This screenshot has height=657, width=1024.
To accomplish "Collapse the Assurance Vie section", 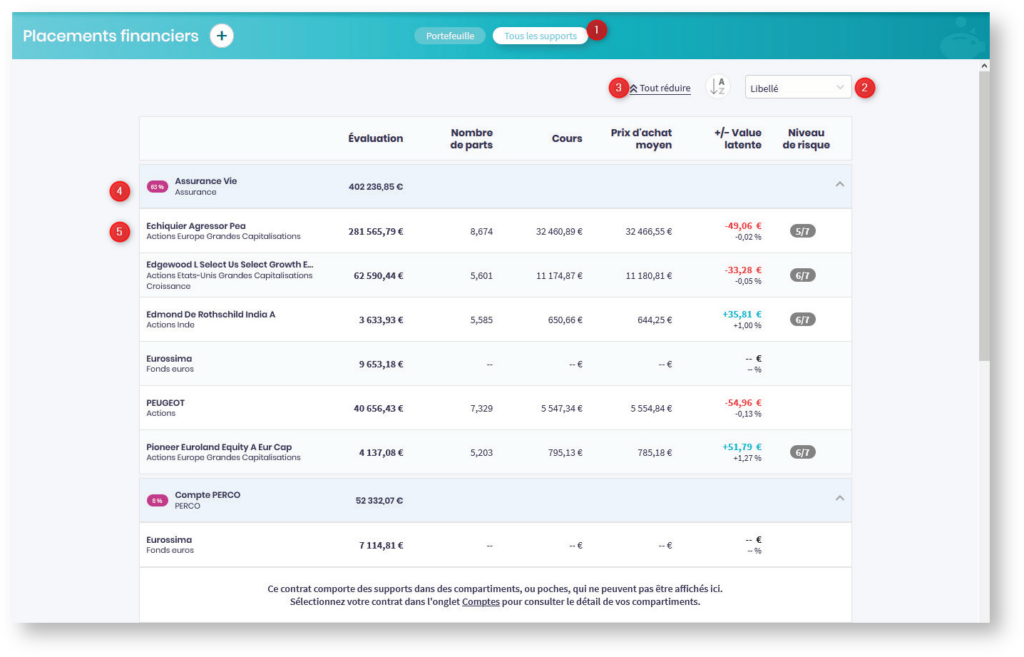I will [x=840, y=185].
